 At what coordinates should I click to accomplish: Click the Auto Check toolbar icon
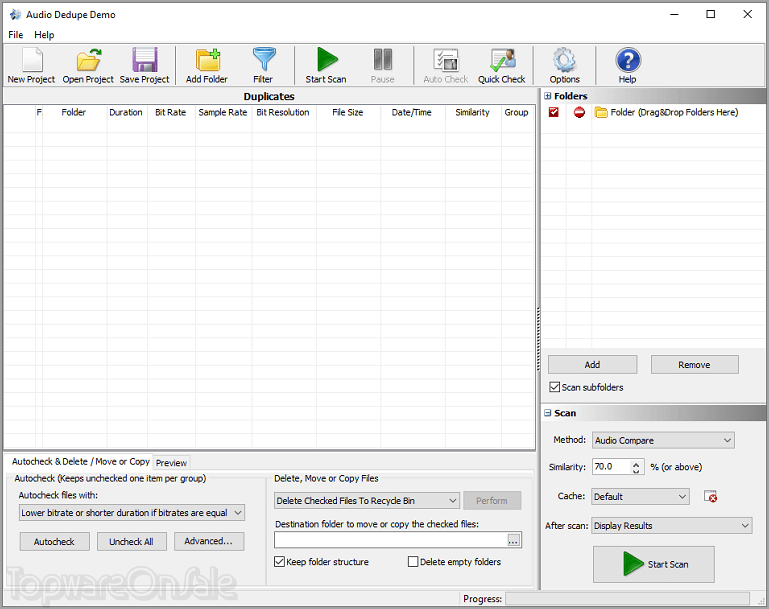(445, 66)
